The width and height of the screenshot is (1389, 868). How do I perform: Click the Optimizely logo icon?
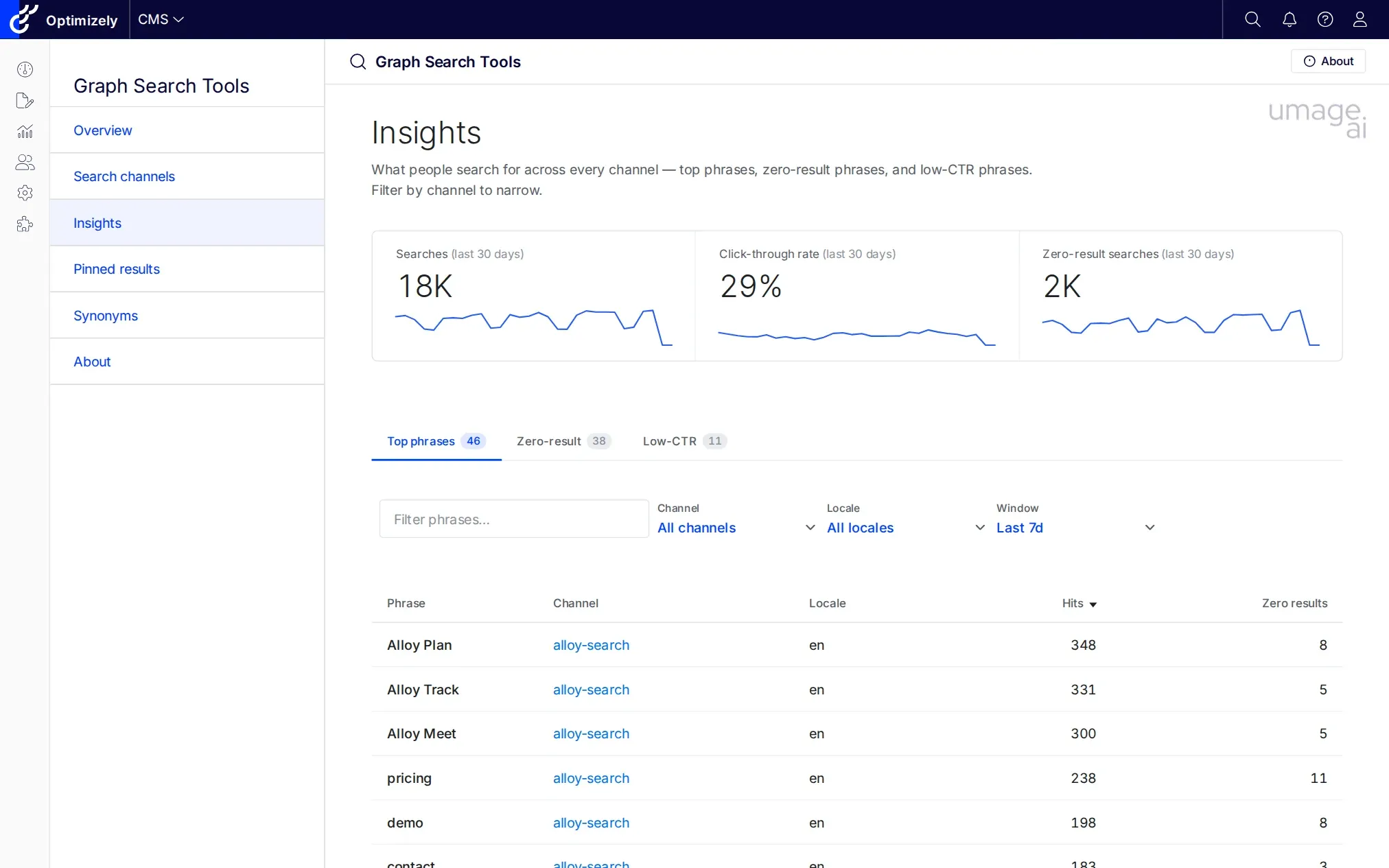tap(23, 19)
